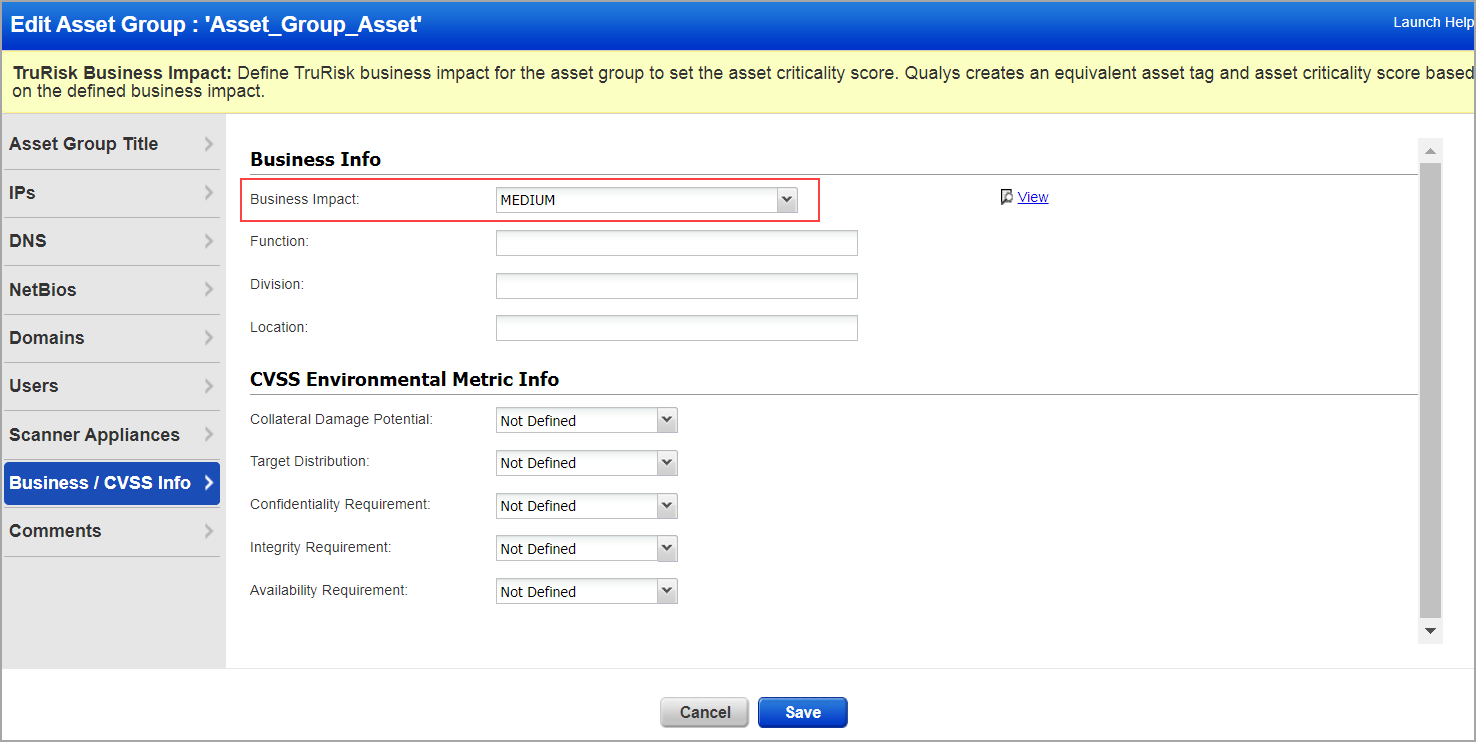Open the Domains section
The width and height of the screenshot is (1476, 742).
[x=111, y=338]
